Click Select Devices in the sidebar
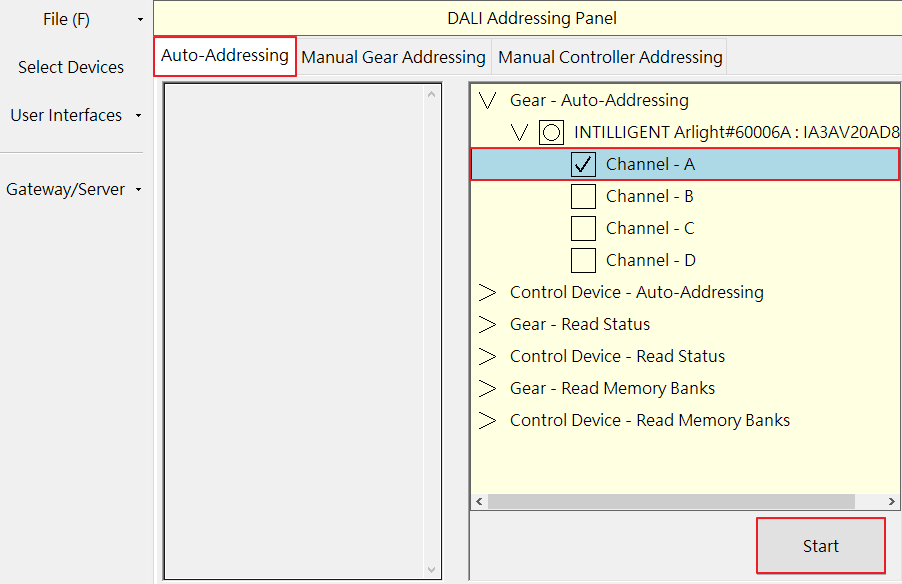The image size is (902, 584). (x=71, y=67)
